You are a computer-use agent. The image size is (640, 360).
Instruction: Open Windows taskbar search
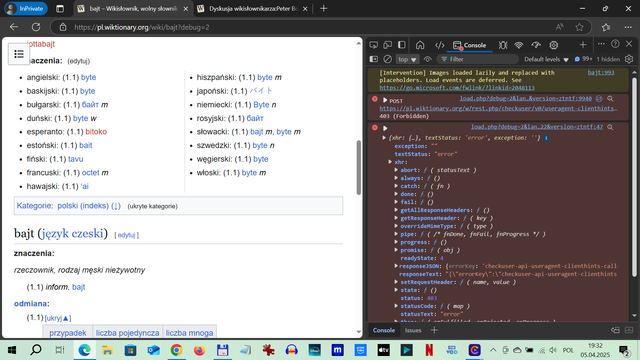coord(36,350)
